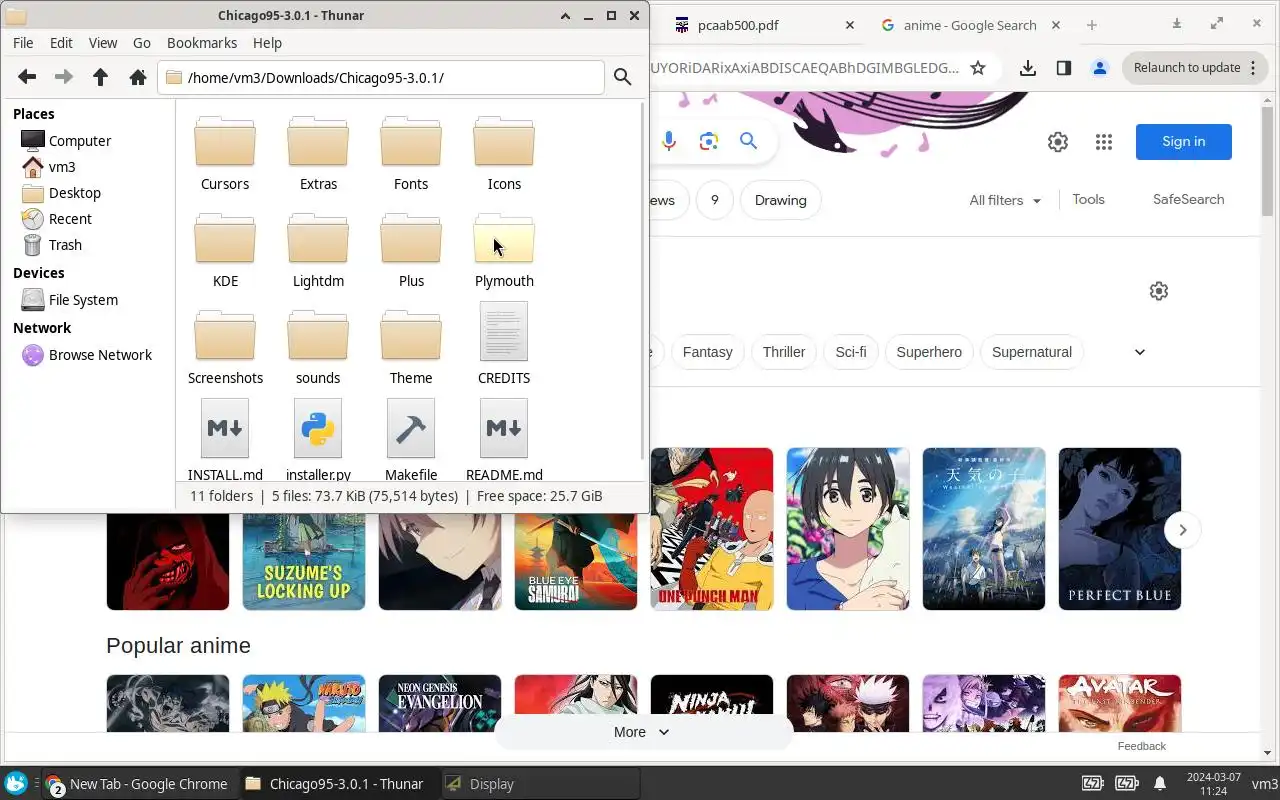This screenshot has width=1280, height=800.
Task: Open One Punch Man poster
Action: (712, 529)
